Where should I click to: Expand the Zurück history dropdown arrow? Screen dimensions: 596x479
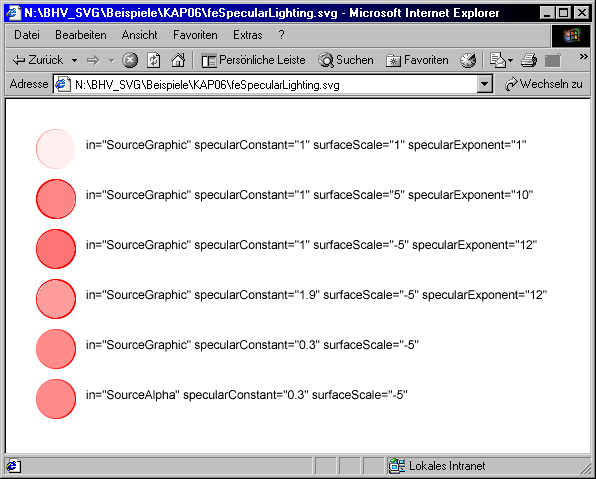point(74,60)
